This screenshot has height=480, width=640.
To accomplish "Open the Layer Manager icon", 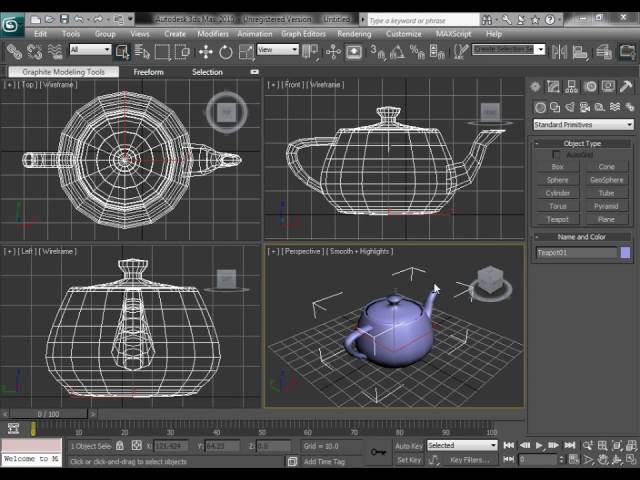I will point(604,52).
